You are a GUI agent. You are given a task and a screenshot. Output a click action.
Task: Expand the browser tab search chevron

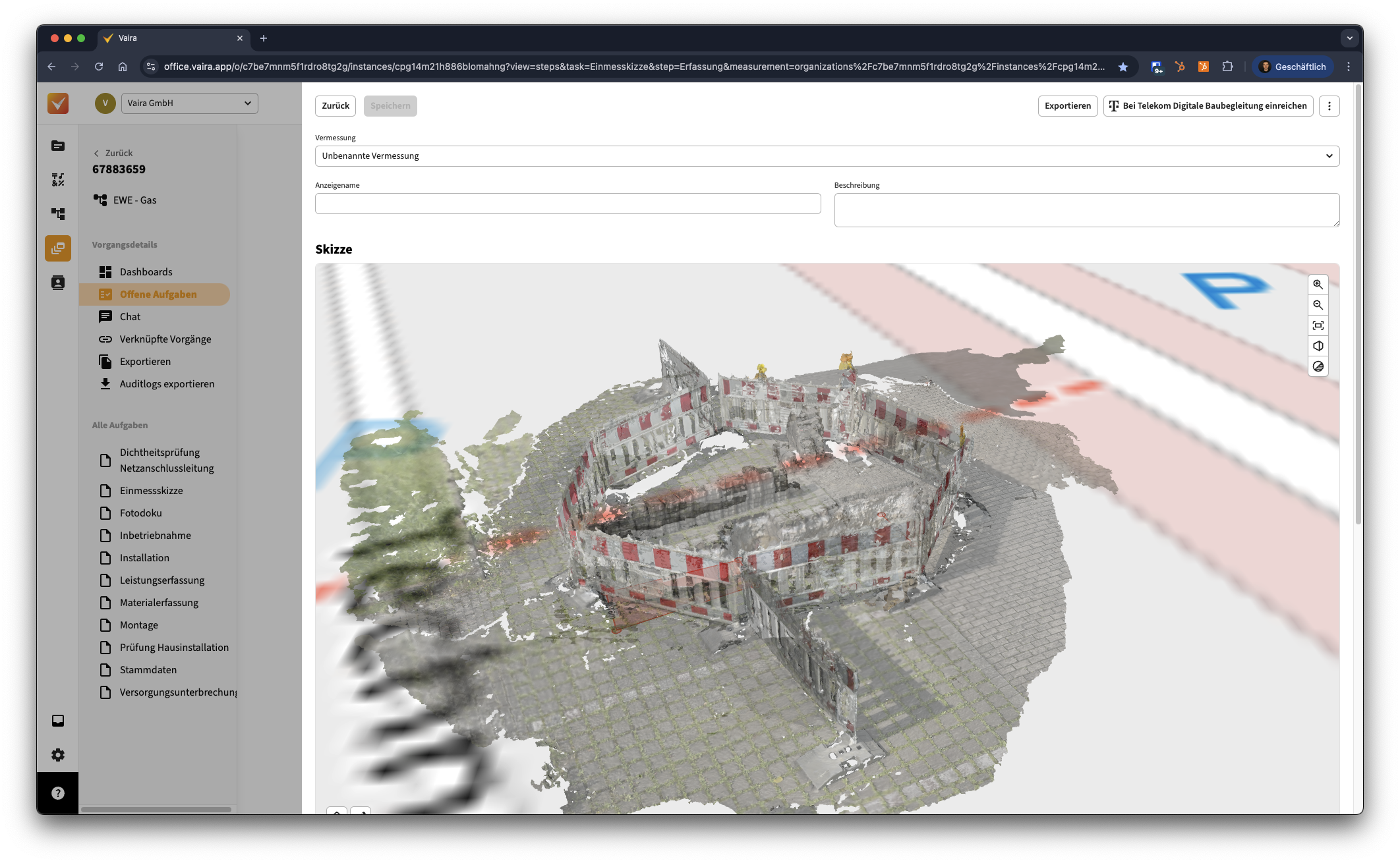[1350, 38]
